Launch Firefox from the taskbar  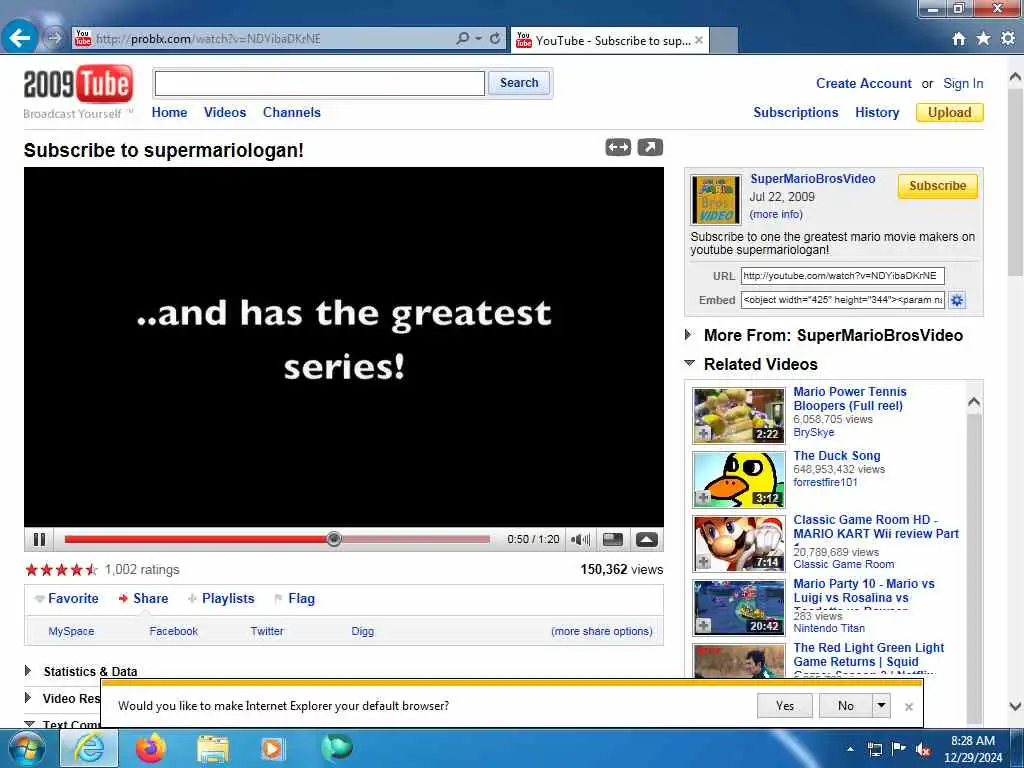[x=151, y=748]
